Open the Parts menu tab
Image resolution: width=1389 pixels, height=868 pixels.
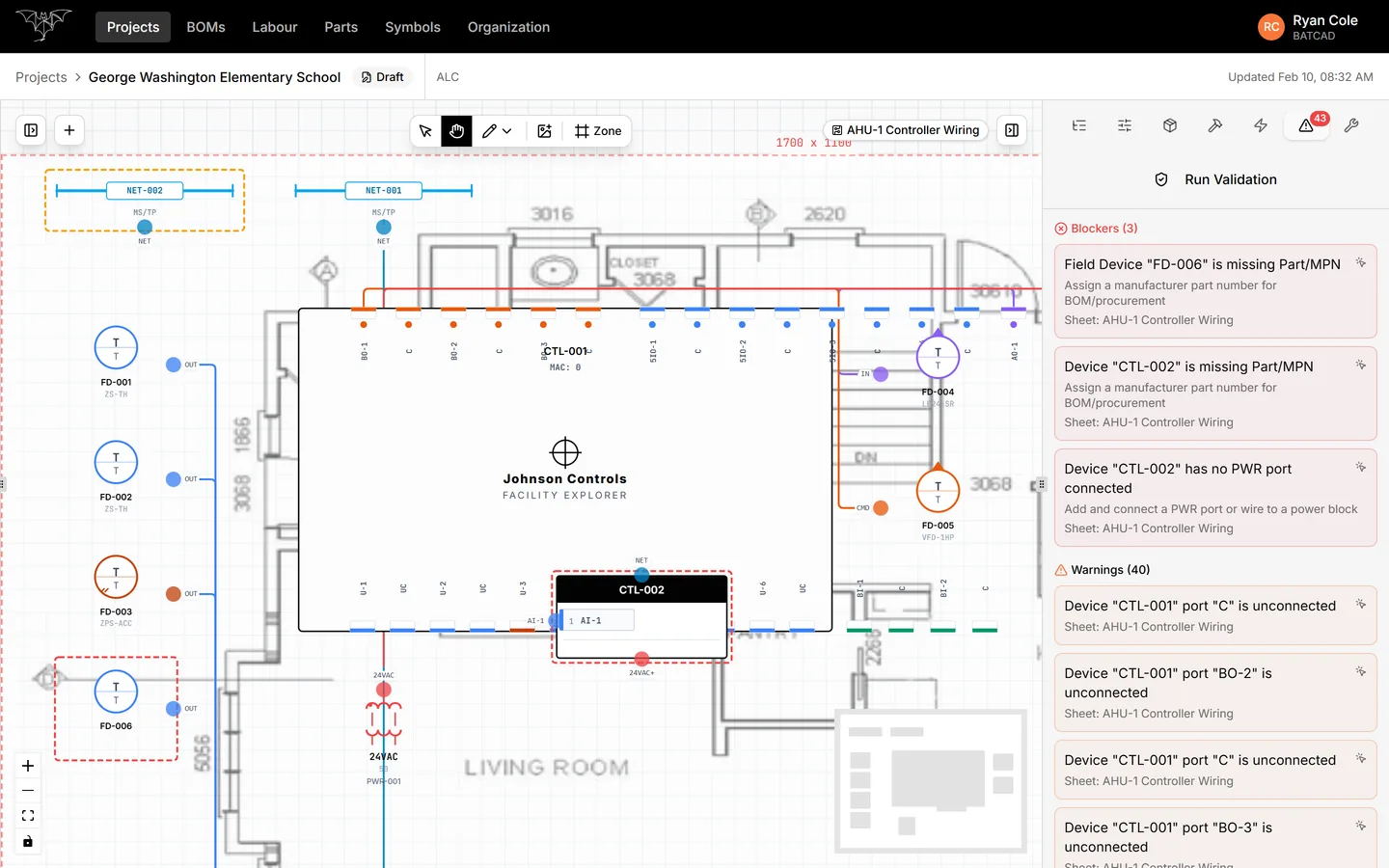[x=341, y=27]
